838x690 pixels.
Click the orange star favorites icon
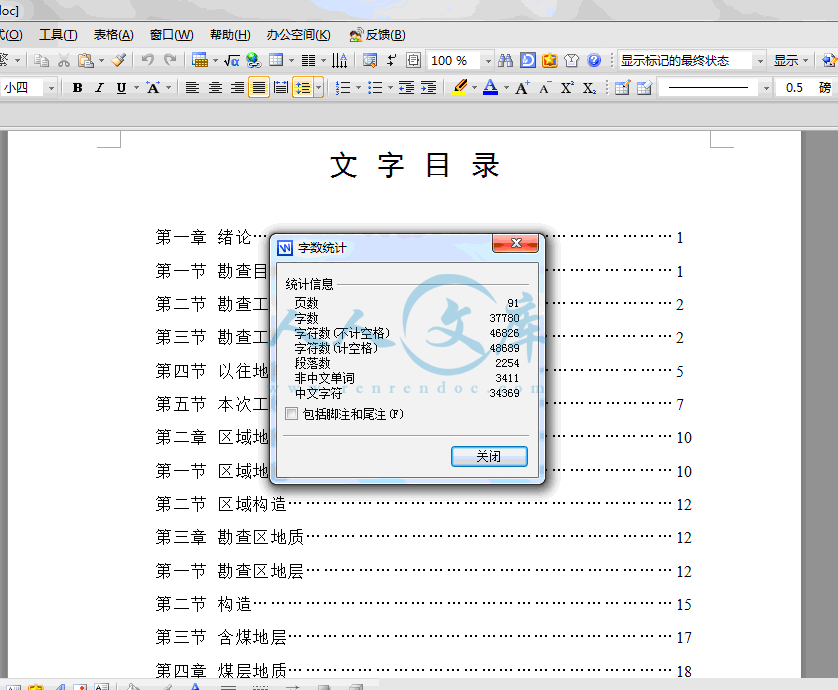(549, 60)
